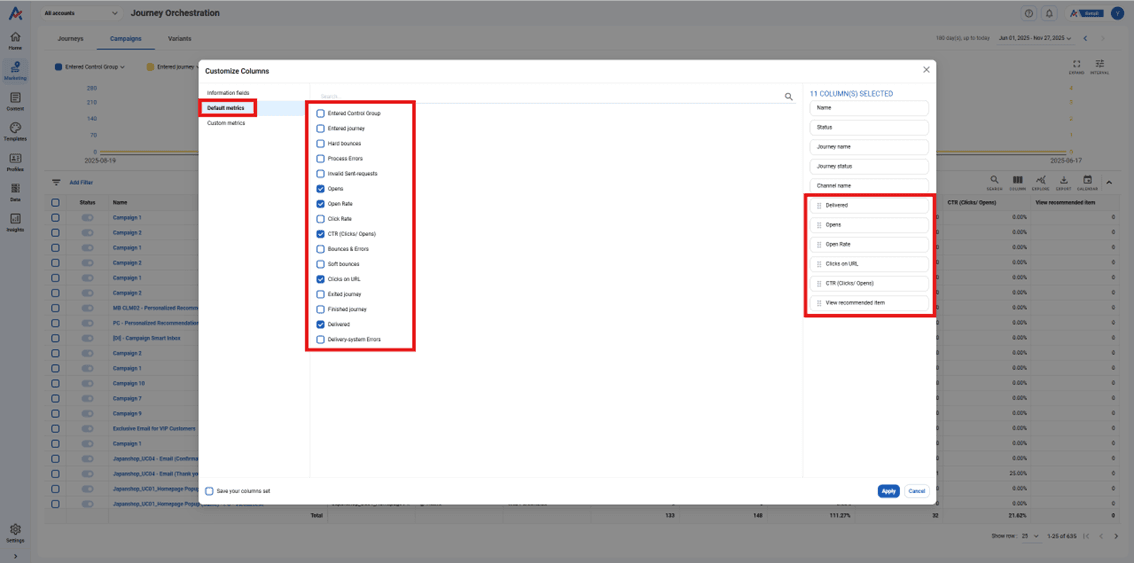Click the magnifier icon in Customize Columns search
Viewport: 1134px width, 563px height.
click(x=789, y=96)
